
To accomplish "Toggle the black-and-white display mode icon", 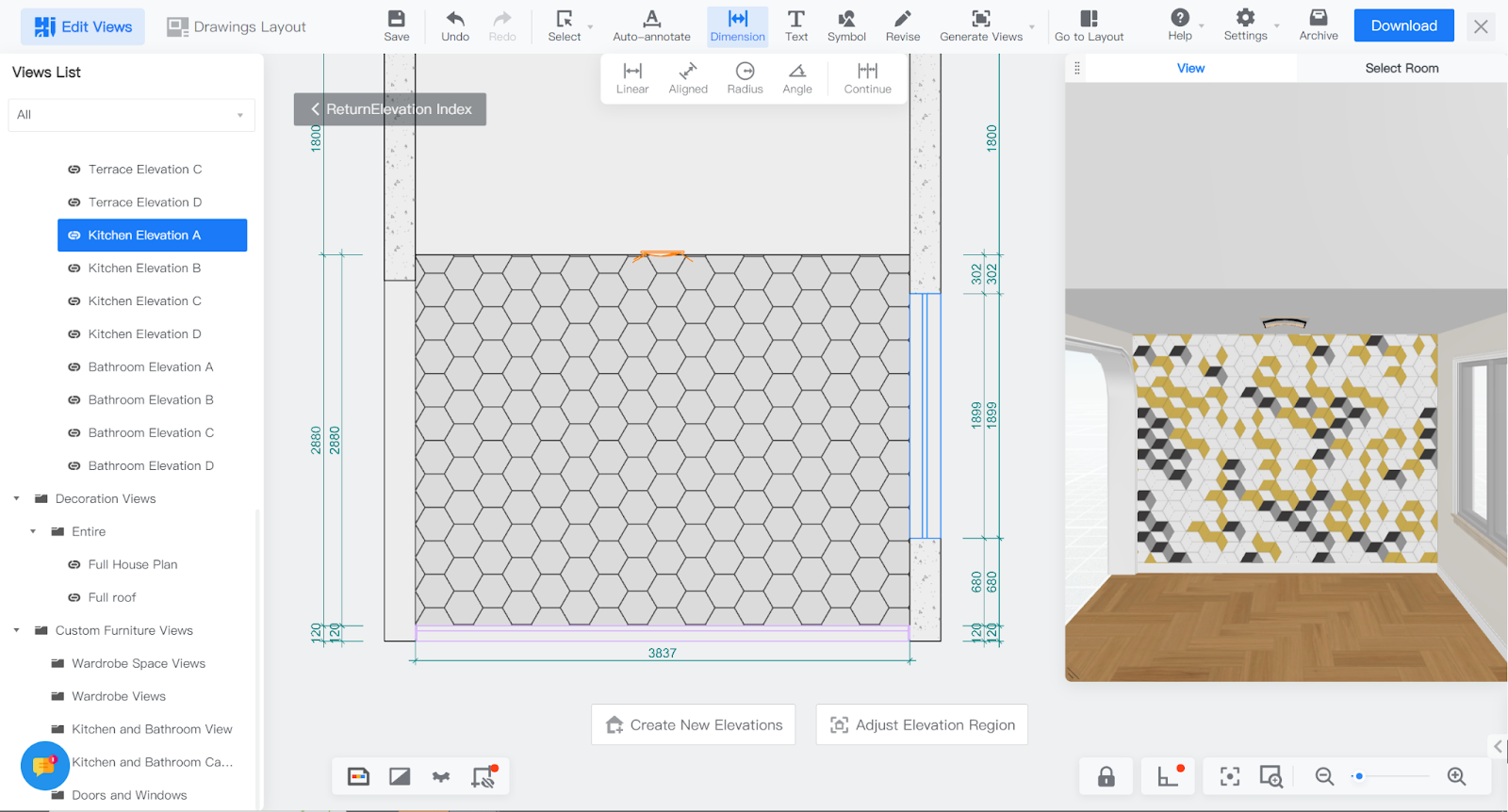I will [x=400, y=776].
